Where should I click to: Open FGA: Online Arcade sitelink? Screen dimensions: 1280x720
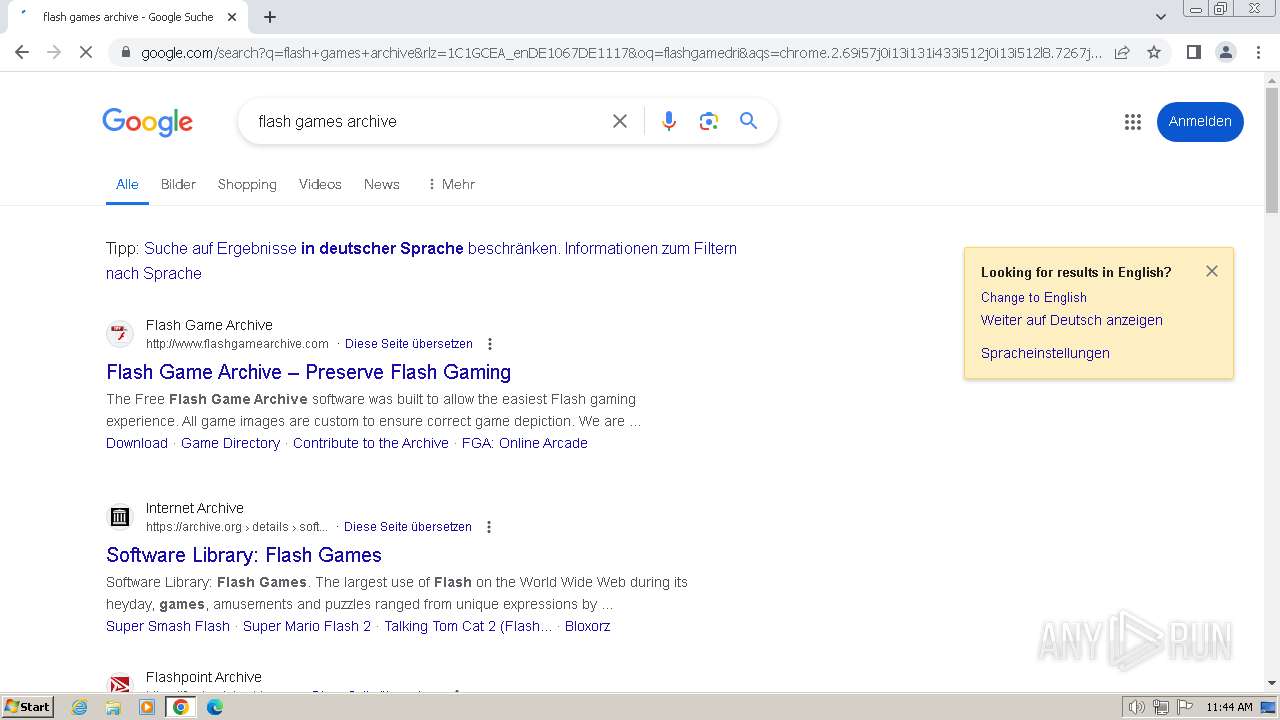[x=525, y=443]
